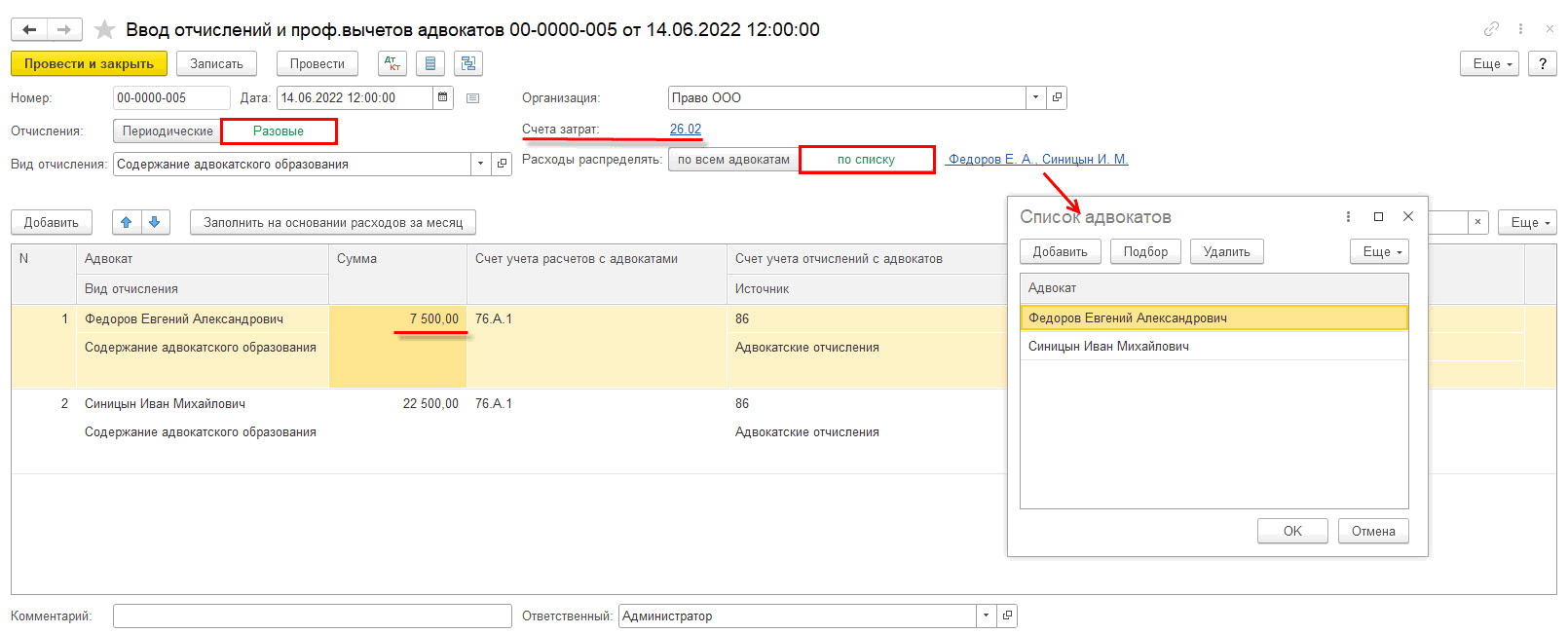Open the top-right Еще menu
Screen dimensions: 1568x634
[x=1489, y=64]
